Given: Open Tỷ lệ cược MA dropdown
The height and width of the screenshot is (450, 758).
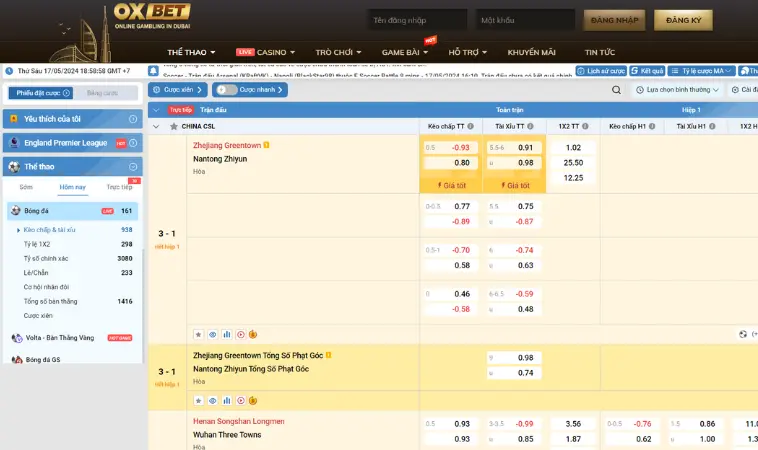Looking at the screenshot, I should tap(703, 71).
